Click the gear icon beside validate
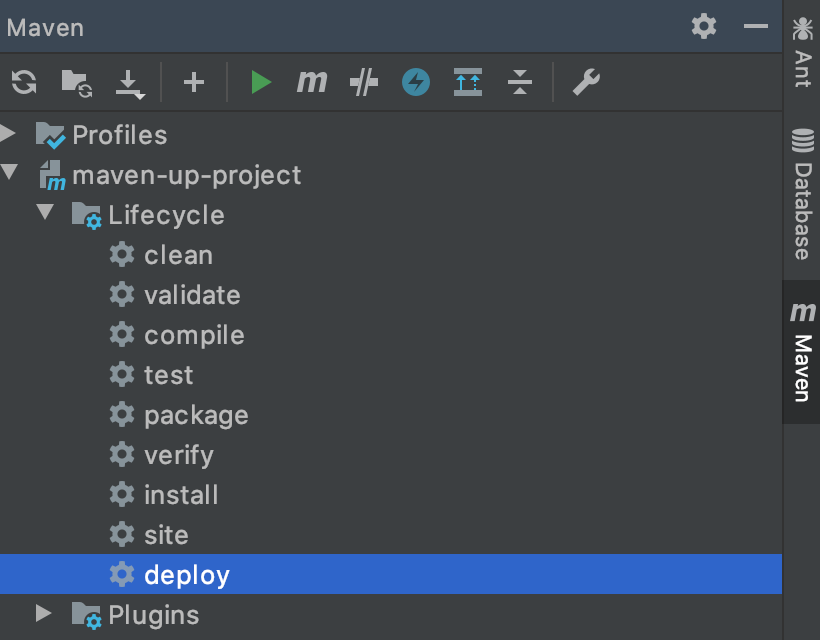The height and width of the screenshot is (640, 820). (122, 294)
